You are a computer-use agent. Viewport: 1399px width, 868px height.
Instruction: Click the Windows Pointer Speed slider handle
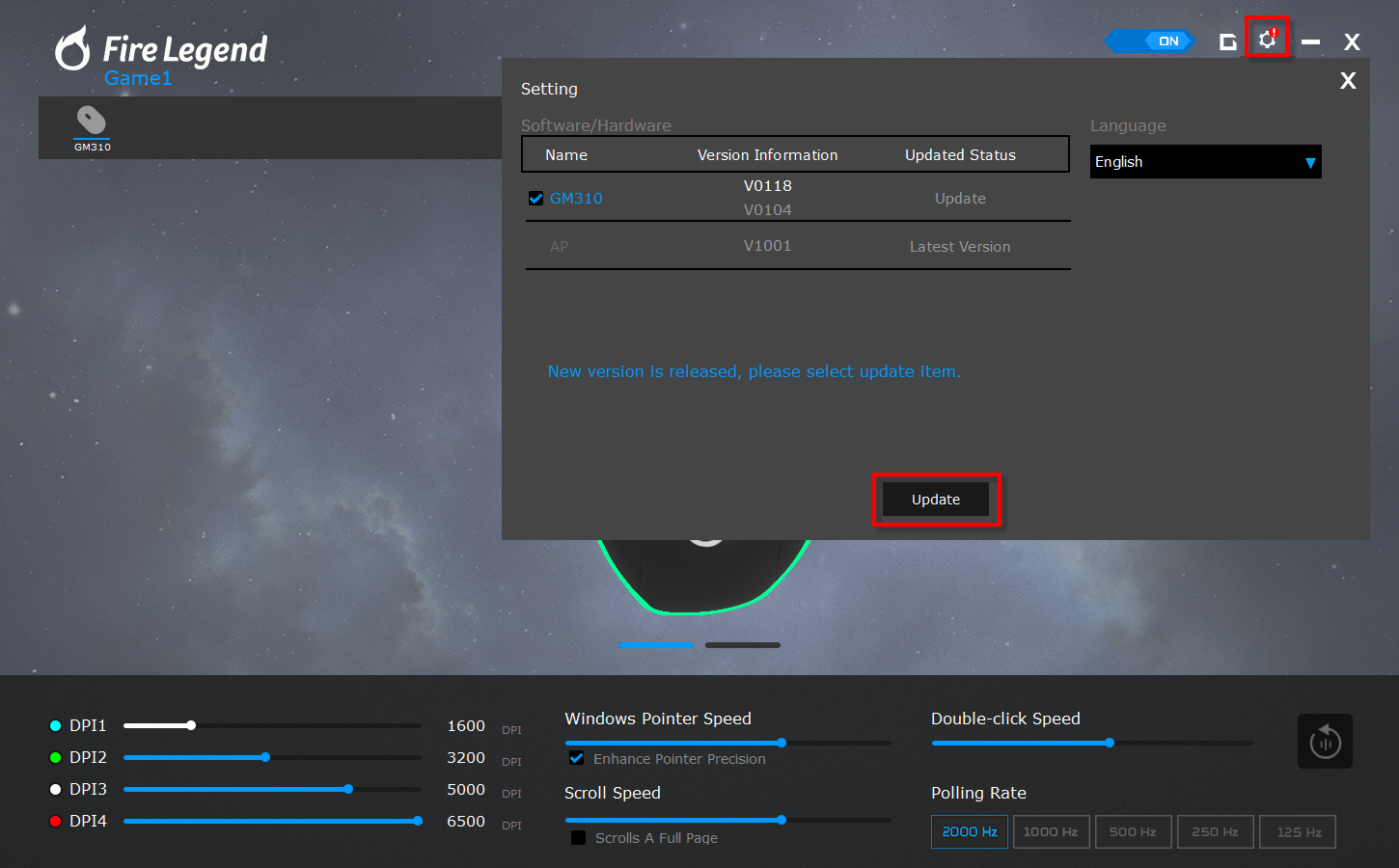tap(782, 743)
